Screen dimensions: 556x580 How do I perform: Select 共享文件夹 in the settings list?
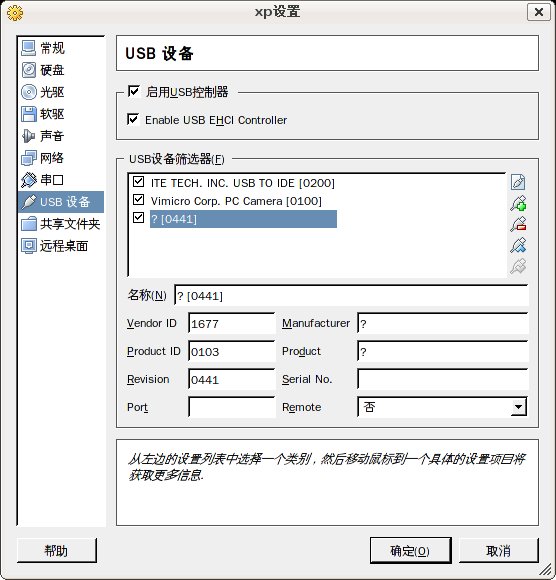(x=60, y=224)
